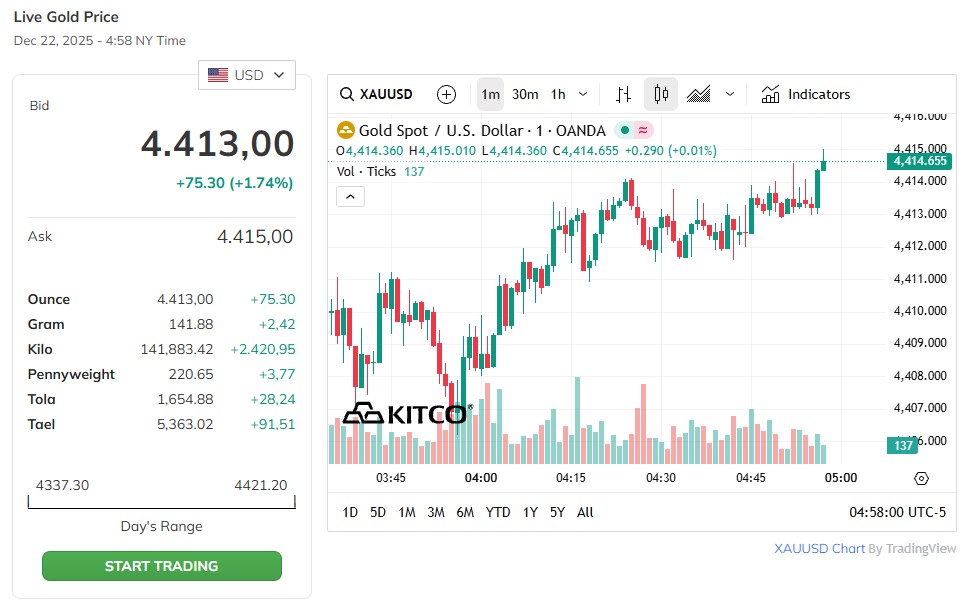This screenshot has width=965, height=600.
Task: Open the XAUUSD Chart TradingView link
Action: [819, 548]
